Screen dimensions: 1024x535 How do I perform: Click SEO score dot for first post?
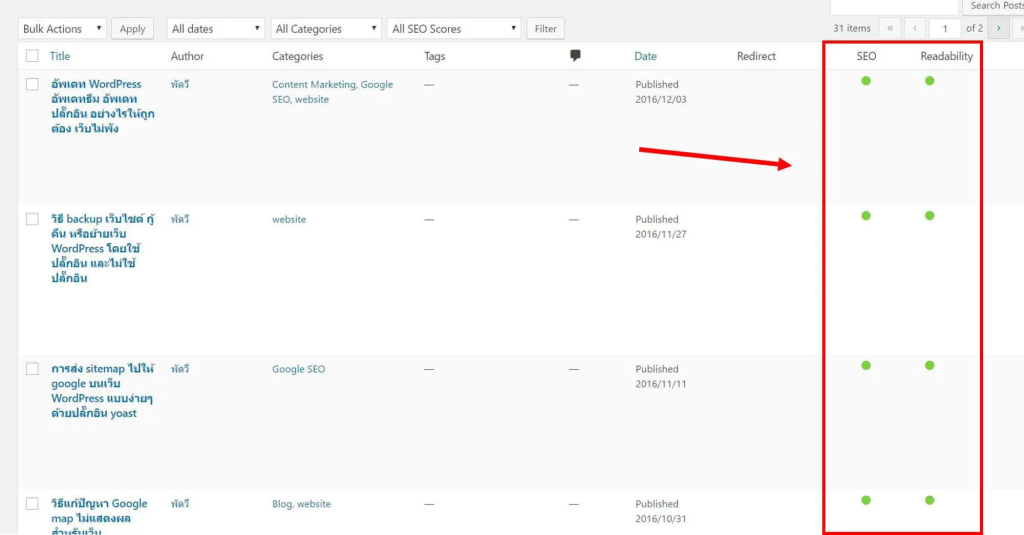[866, 81]
